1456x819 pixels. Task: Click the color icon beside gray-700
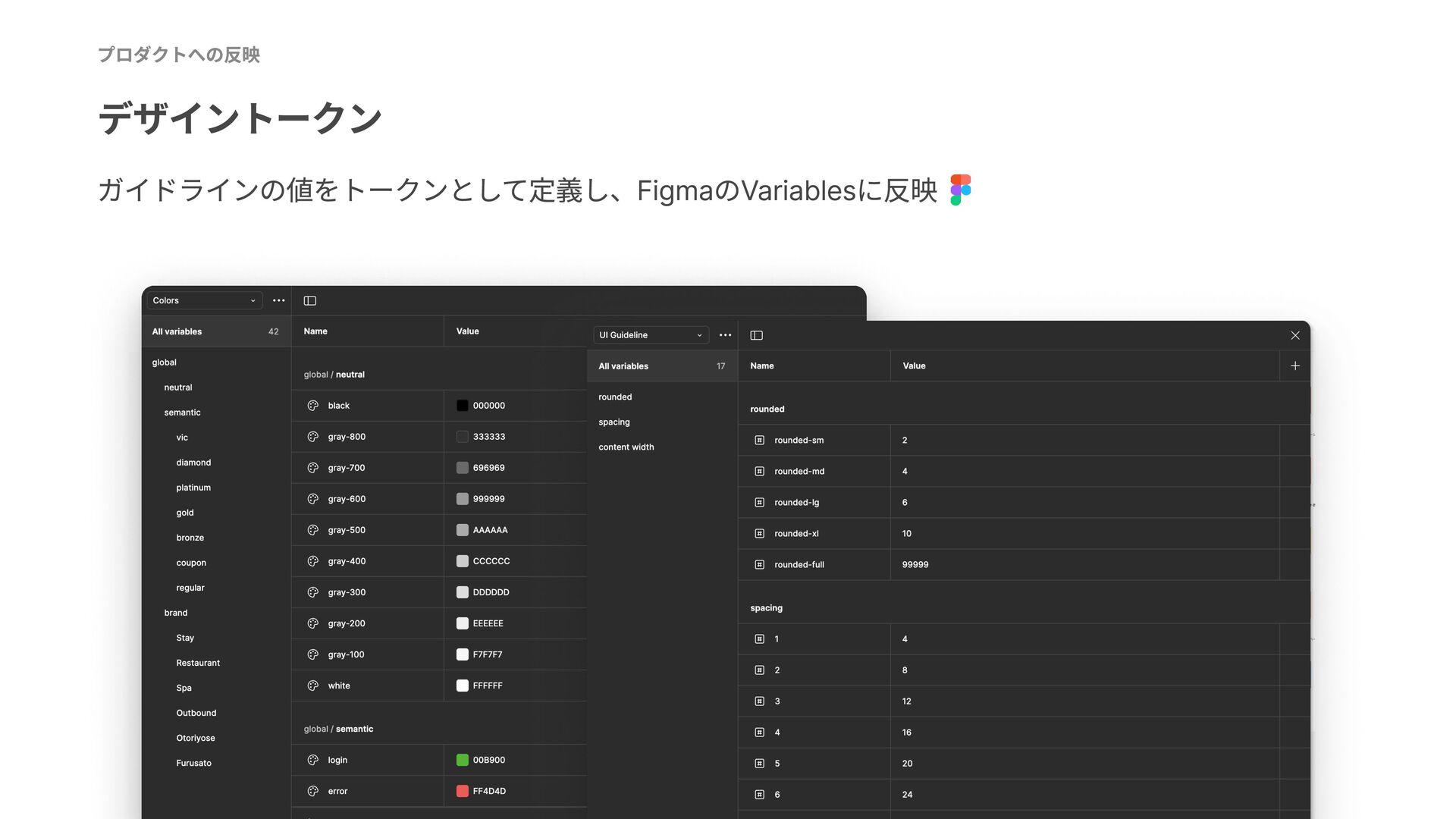pos(313,468)
